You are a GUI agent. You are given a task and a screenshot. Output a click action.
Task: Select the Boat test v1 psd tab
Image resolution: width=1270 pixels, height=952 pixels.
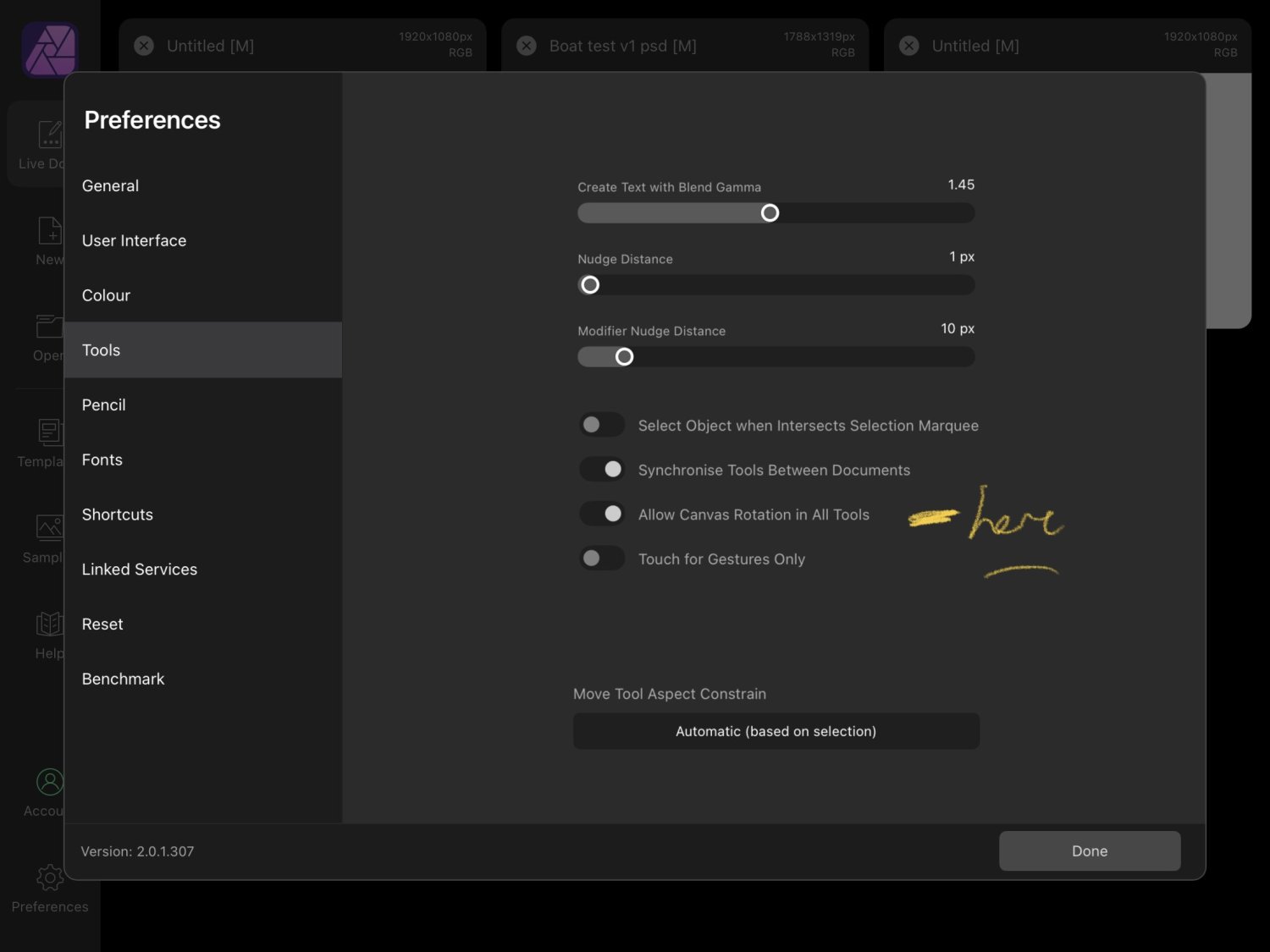pyautogui.click(x=643, y=46)
